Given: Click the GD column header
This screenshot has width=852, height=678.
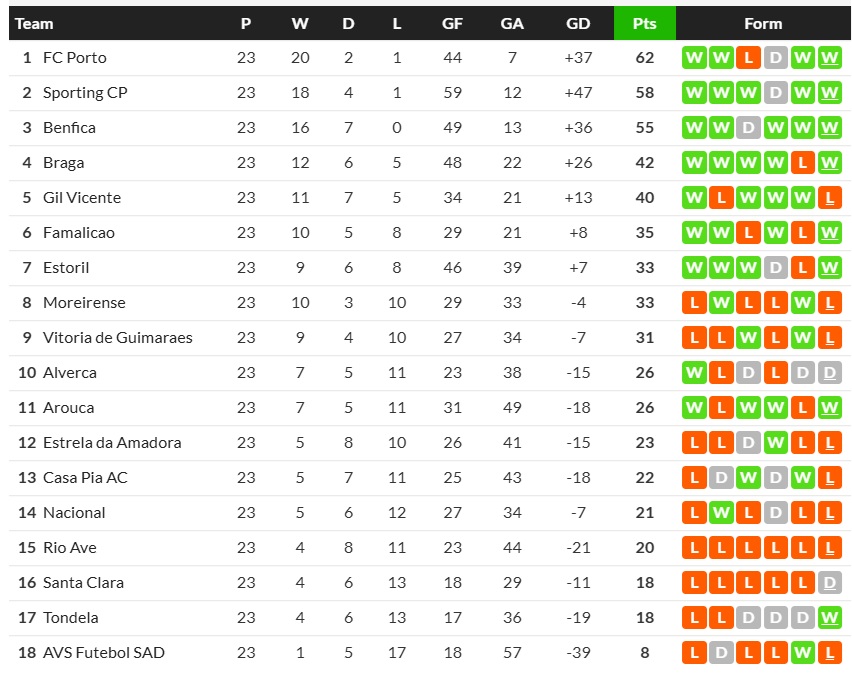Looking at the screenshot, I should click(x=578, y=23).
